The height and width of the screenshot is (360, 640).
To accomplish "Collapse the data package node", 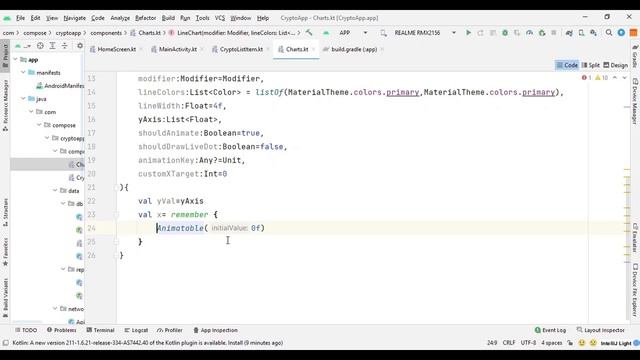I will pyautogui.click(x=55, y=191).
